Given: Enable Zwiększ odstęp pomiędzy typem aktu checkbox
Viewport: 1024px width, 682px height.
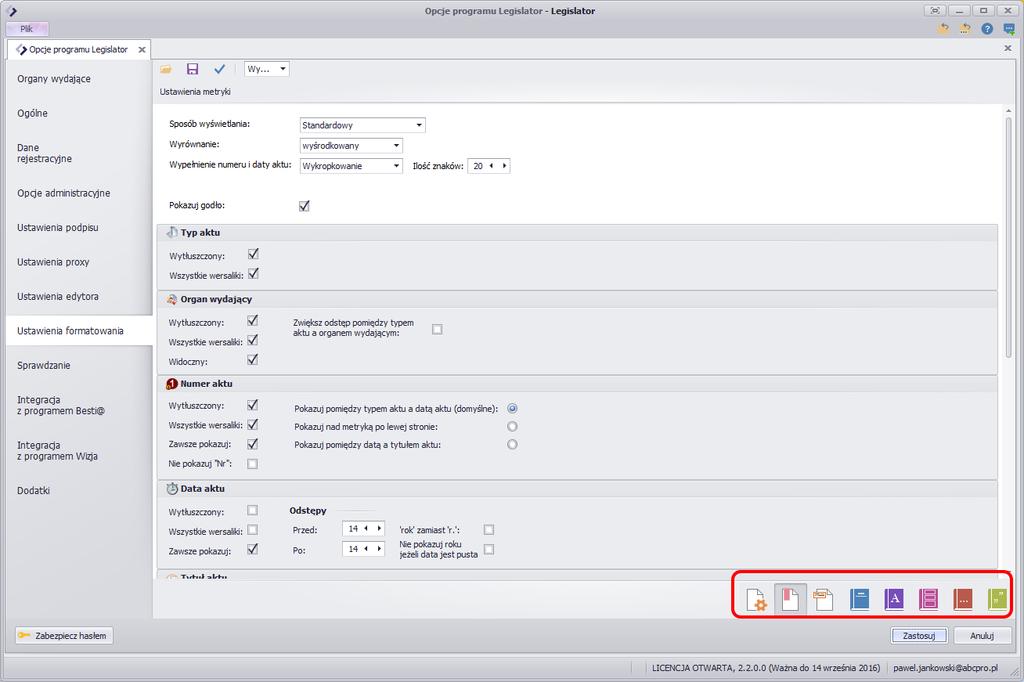Looking at the screenshot, I should coord(437,329).
